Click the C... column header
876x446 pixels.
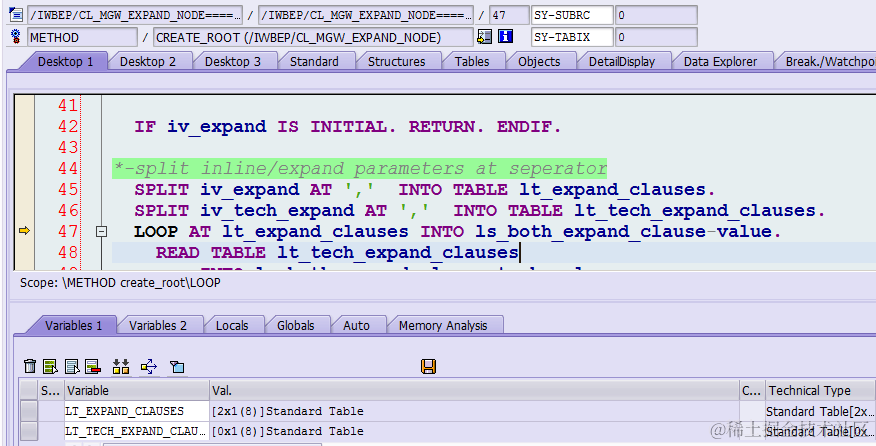click(752, 390)
